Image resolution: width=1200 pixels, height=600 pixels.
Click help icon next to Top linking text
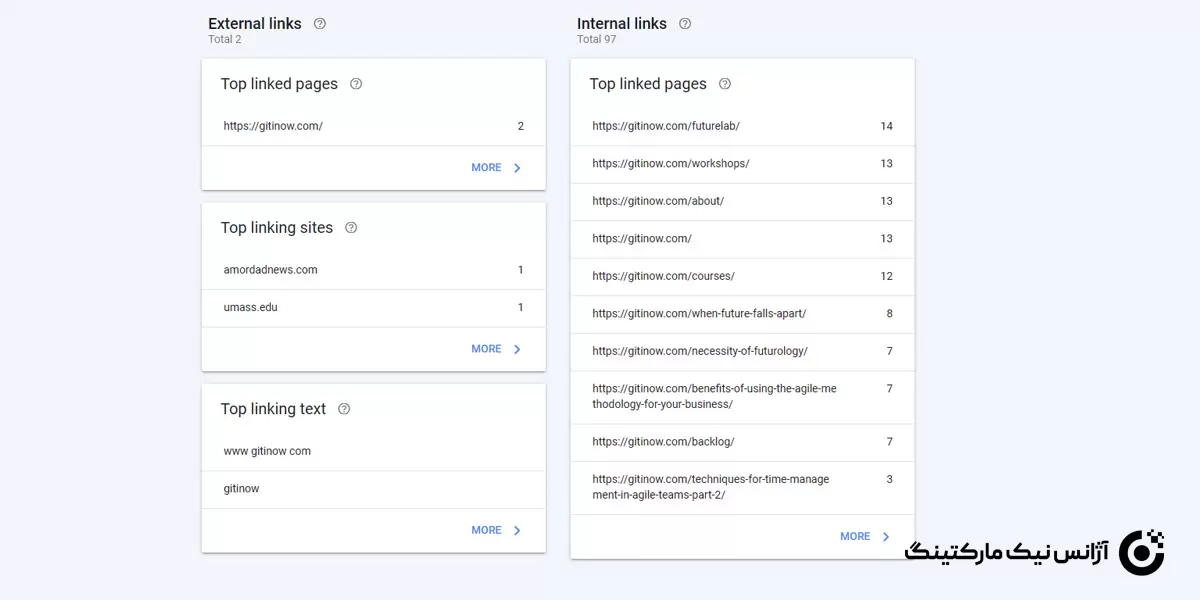tap(344, 409)
